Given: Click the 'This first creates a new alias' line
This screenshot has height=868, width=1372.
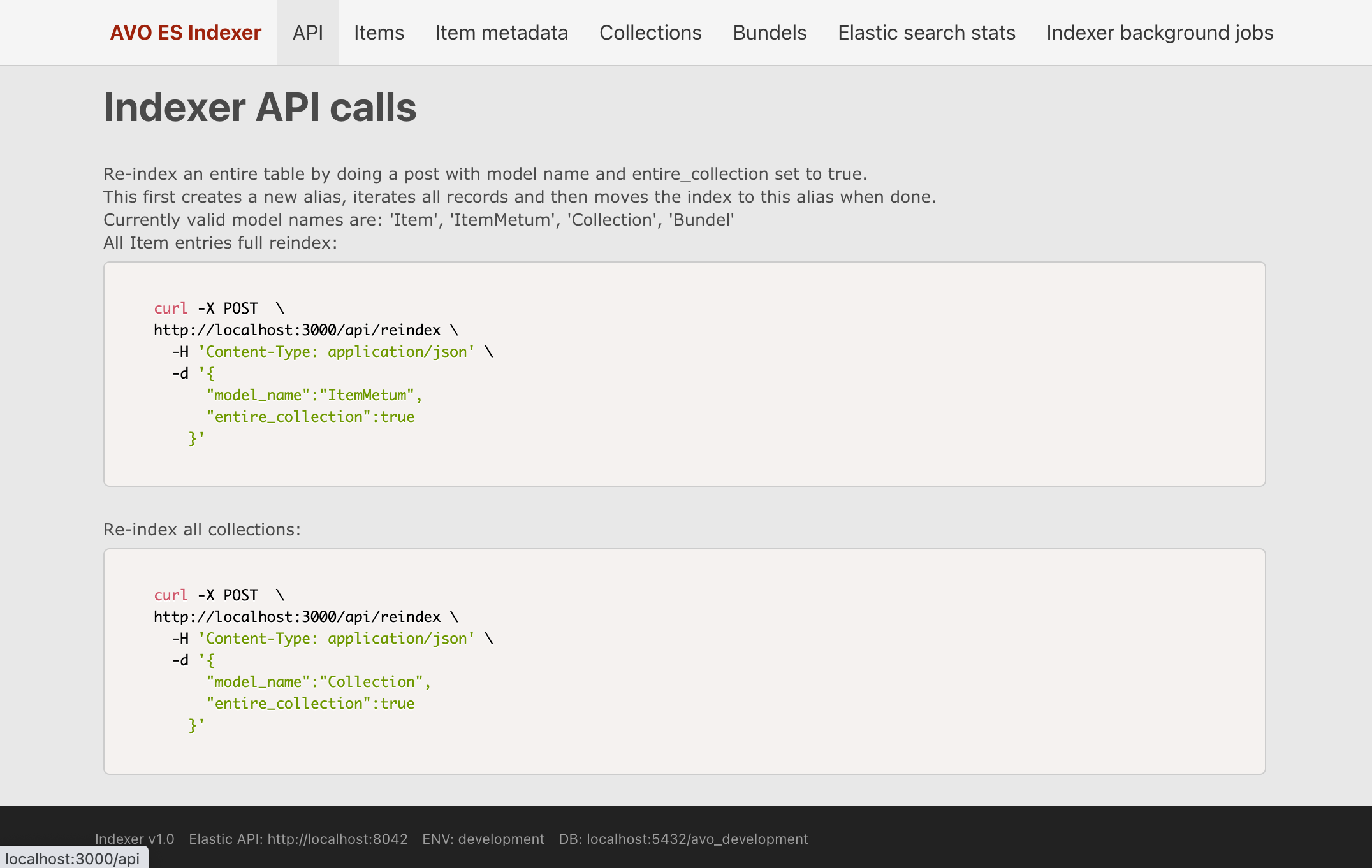Looking at the screenshot, I should pos(520,197).
